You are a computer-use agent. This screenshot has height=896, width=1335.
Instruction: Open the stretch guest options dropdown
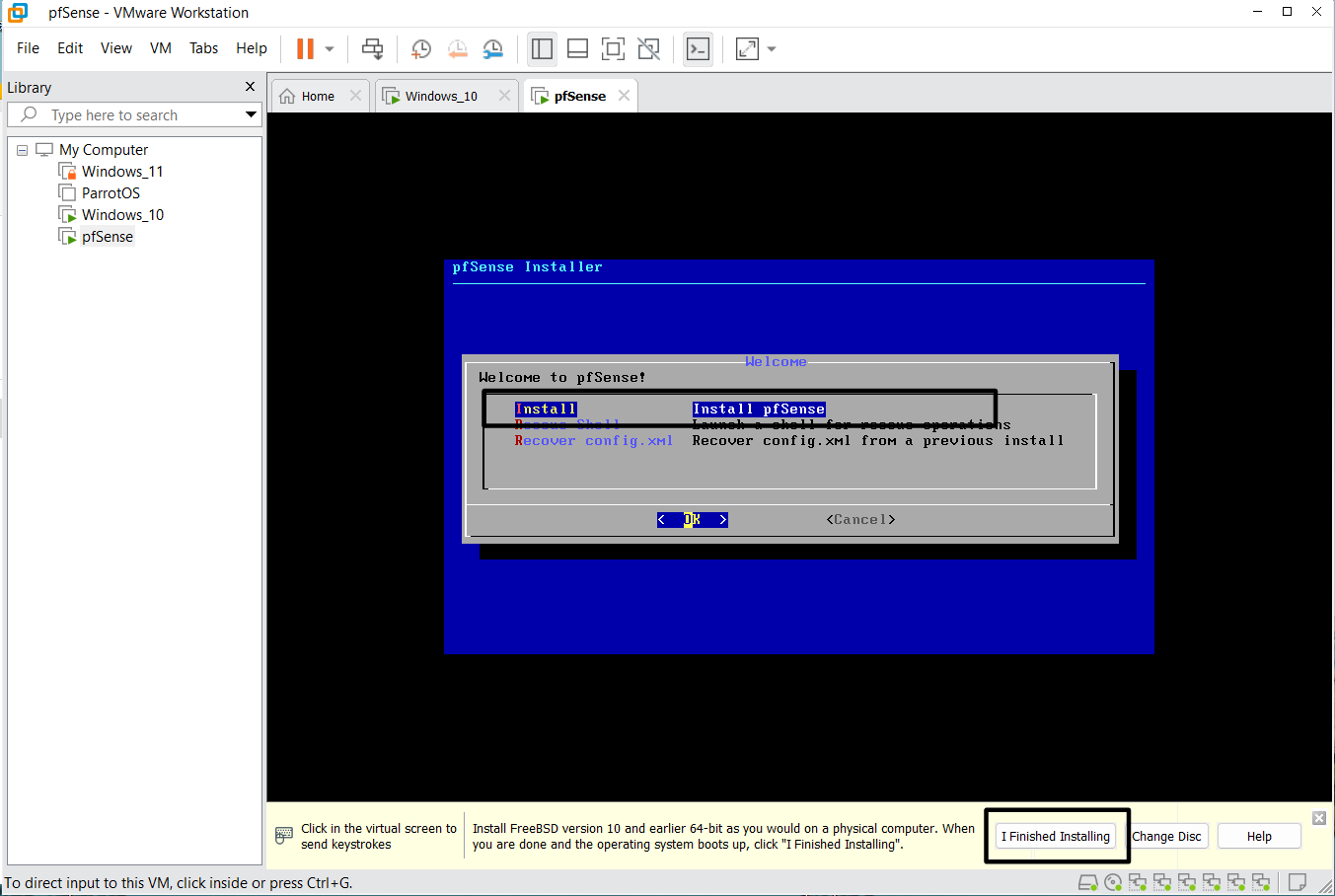point(772,48)
